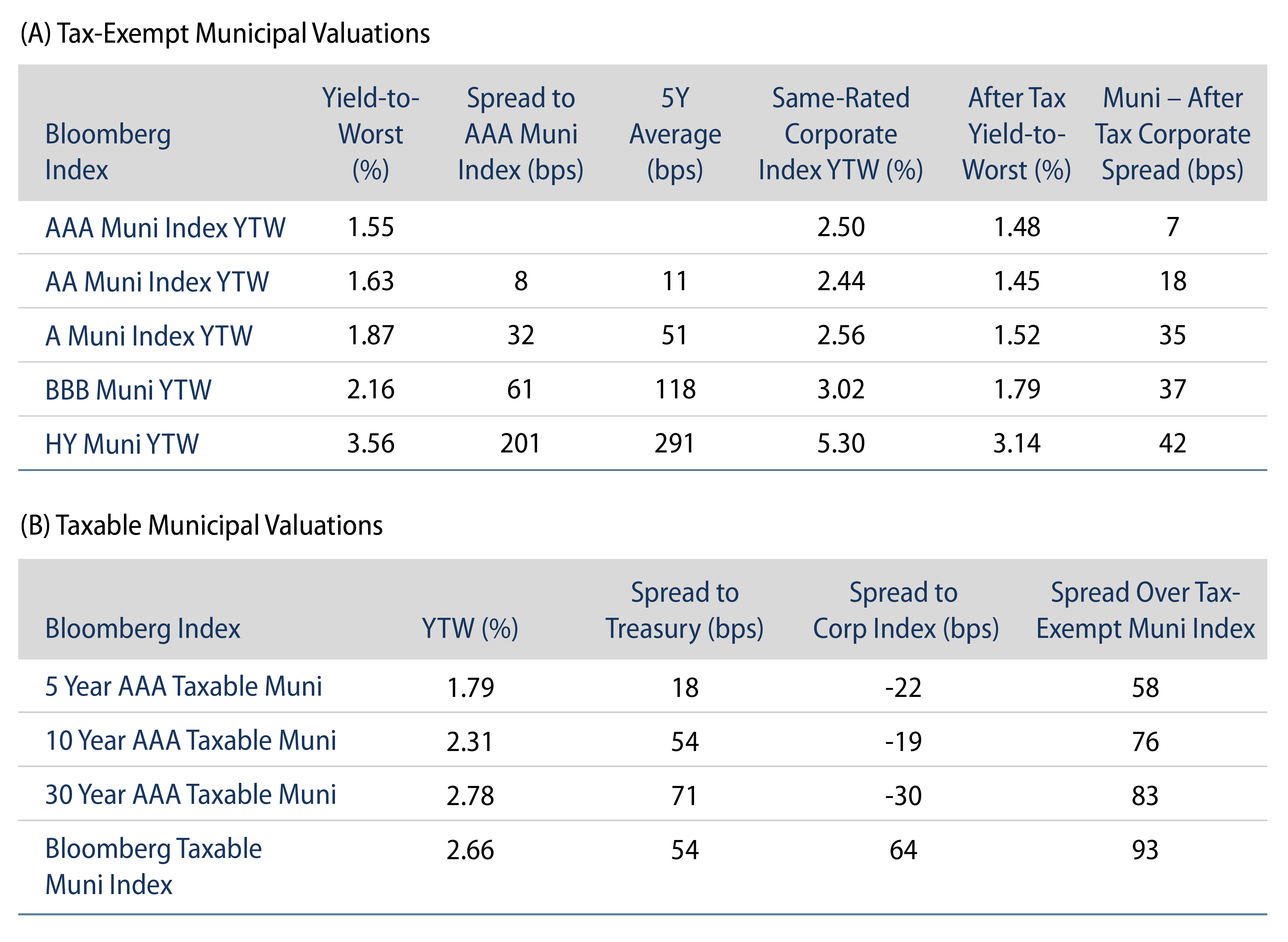Viewport: 1288px width, 942px height.
Task: Click the BBB Muni 5Y average value 118
Action: coord(675,389)
